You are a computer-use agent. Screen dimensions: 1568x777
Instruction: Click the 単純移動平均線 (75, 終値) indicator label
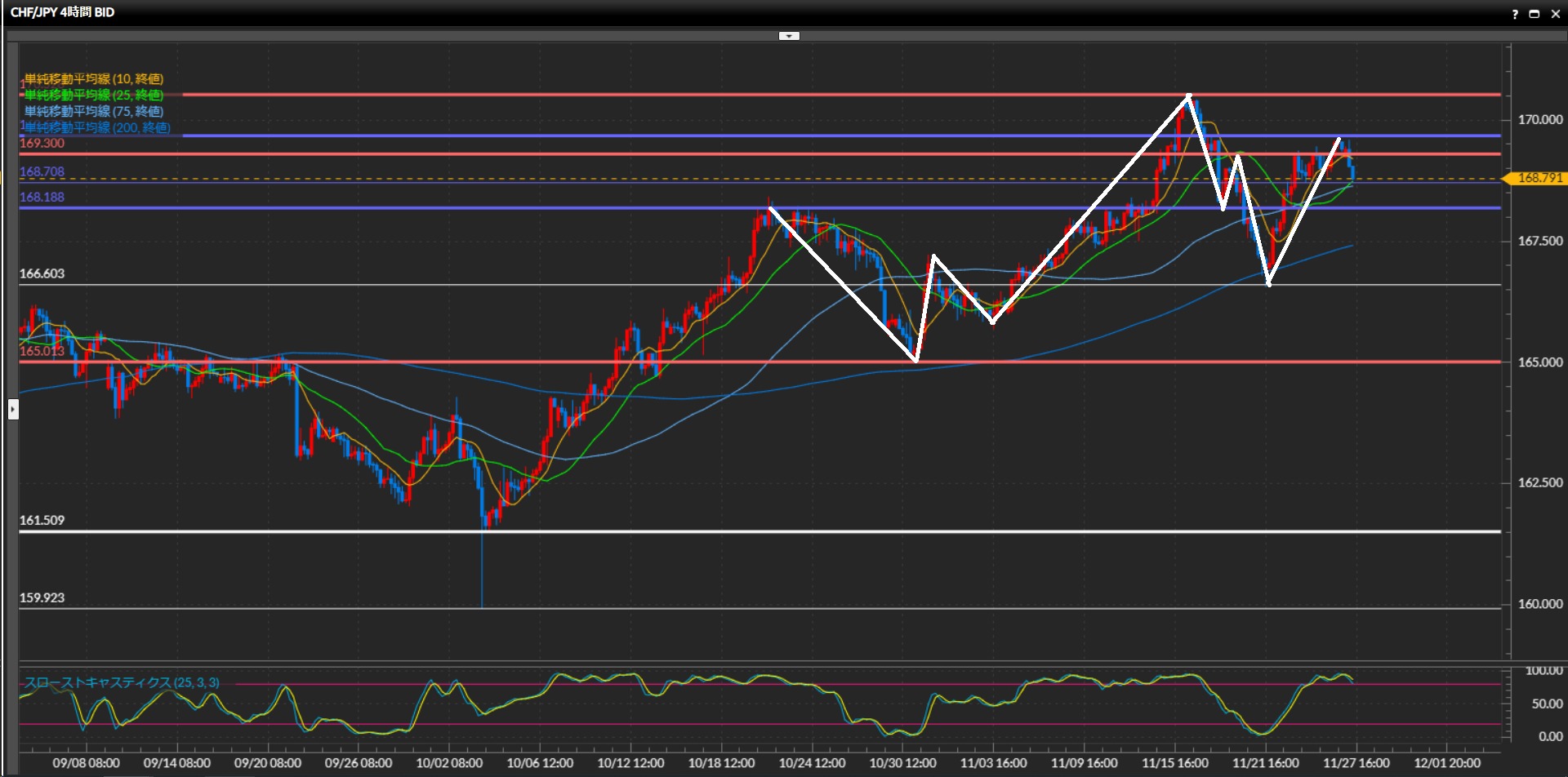(x=94, y=111)
